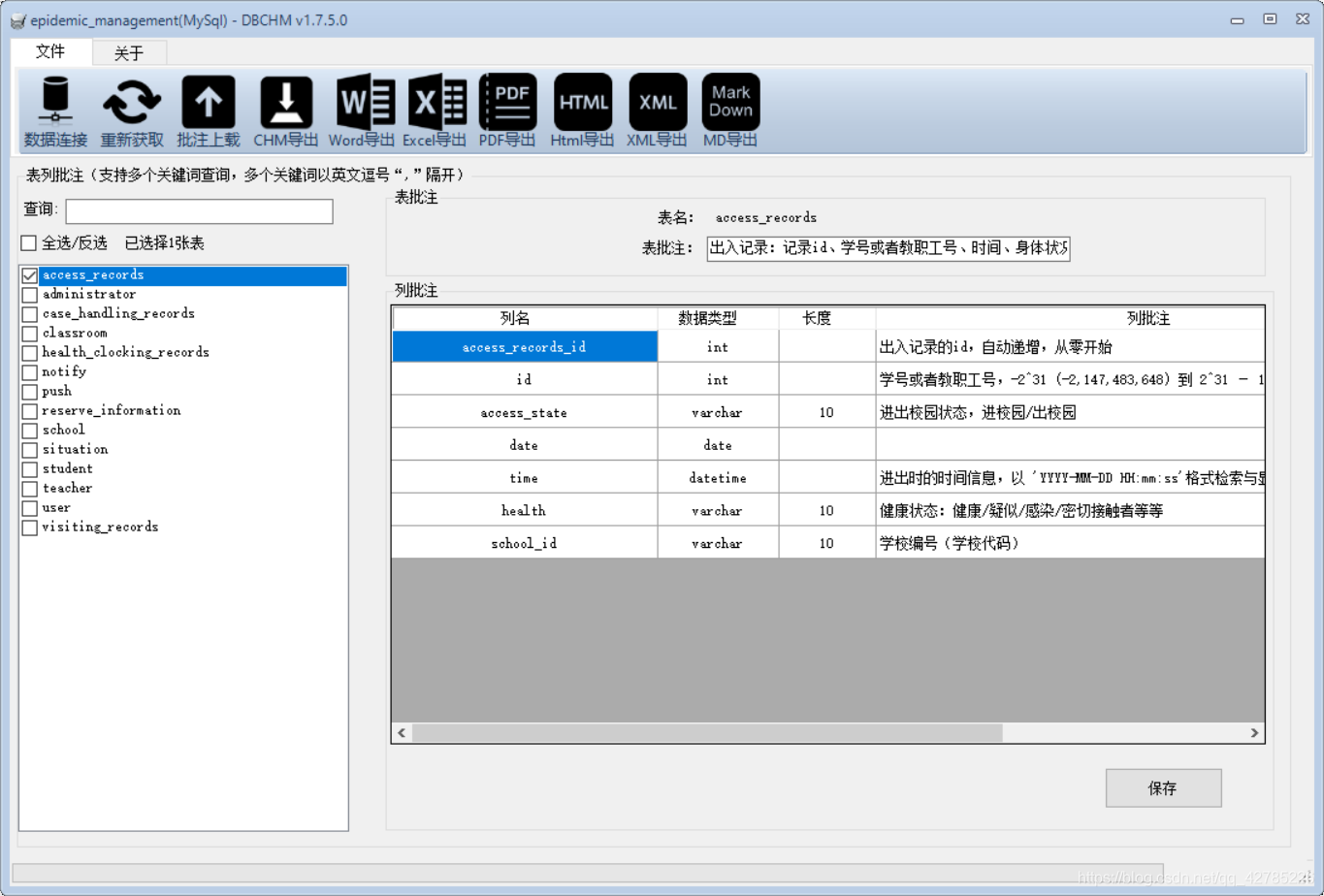Image resolution: width=1324 pixels, height=896 pixels.
Task: Switch to the 关于 tab
Action: [x=128, y=52]
